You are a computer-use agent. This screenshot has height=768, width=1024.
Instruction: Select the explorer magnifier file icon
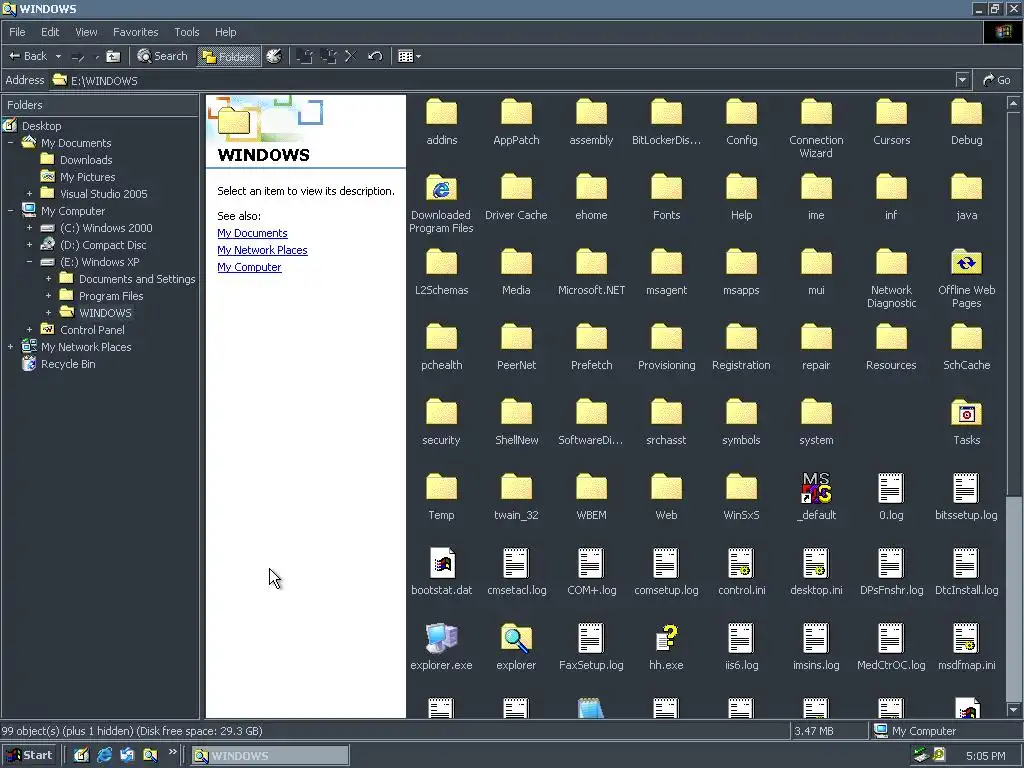pyautogui.click(x=516, y=638)
